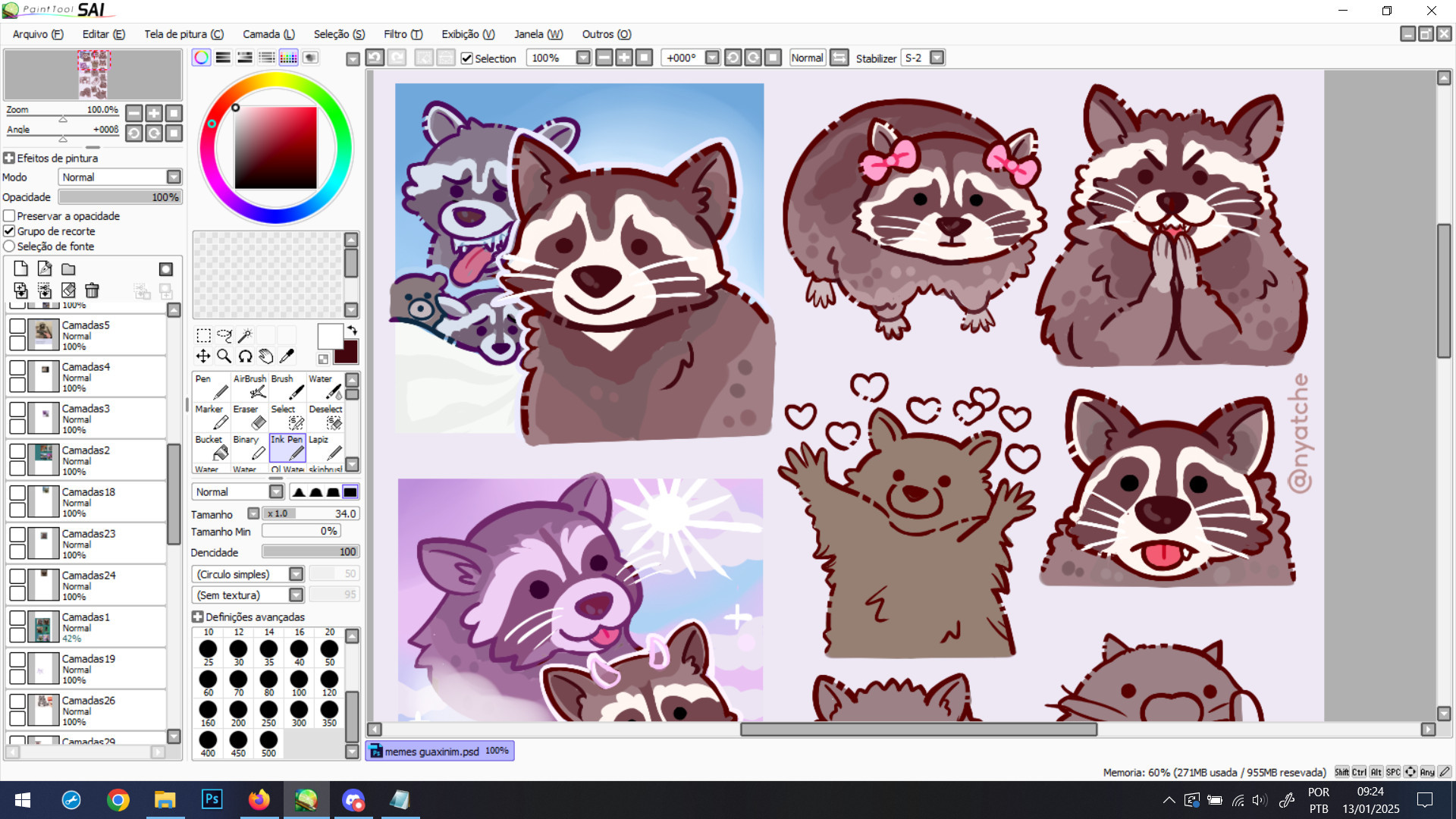Swap foreground and background colors
This screenshot has height=819, width=1456.
tap(352, 330)
